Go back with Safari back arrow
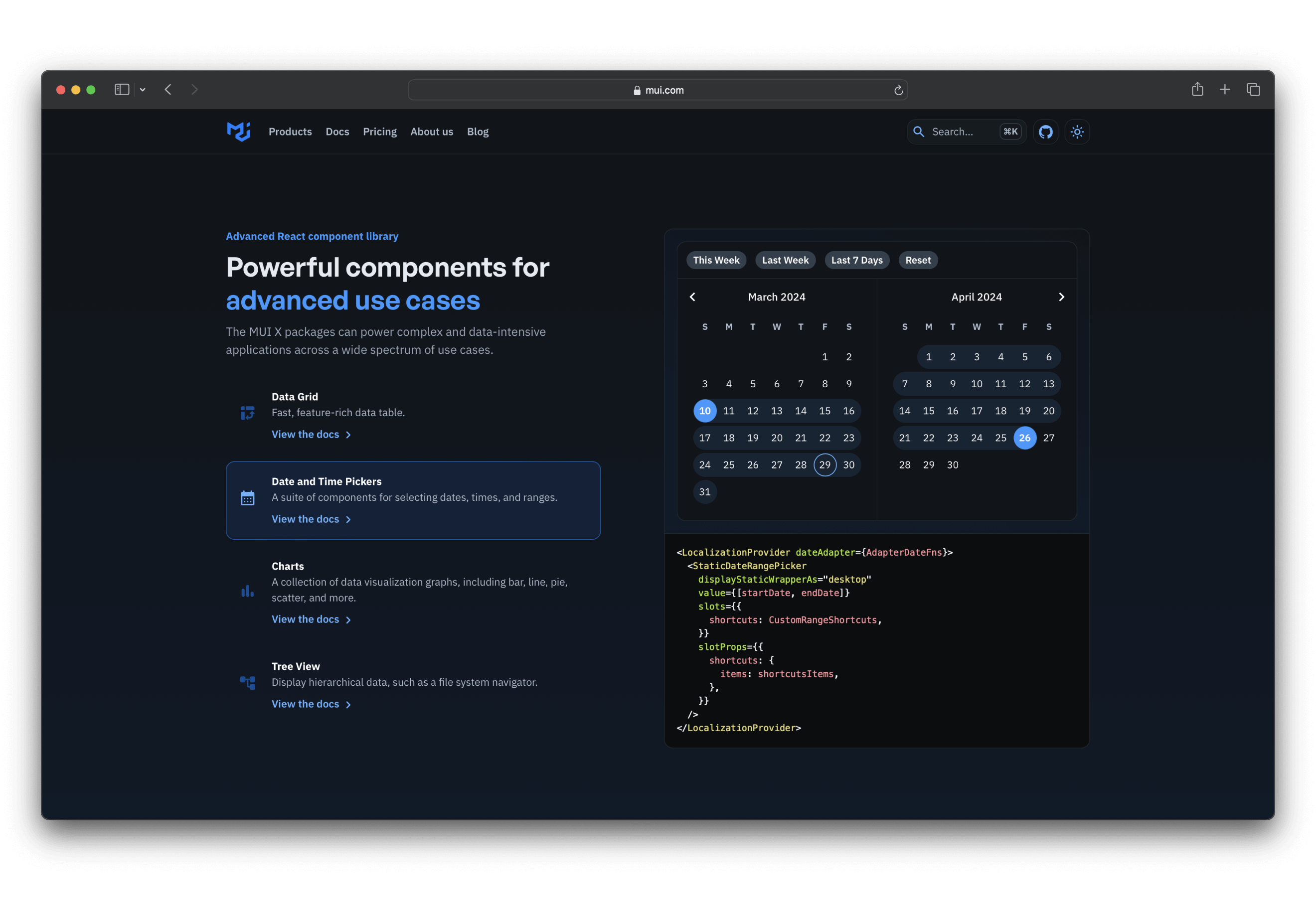The height and width of the screenshot is (917, 1316). (168, 89)
